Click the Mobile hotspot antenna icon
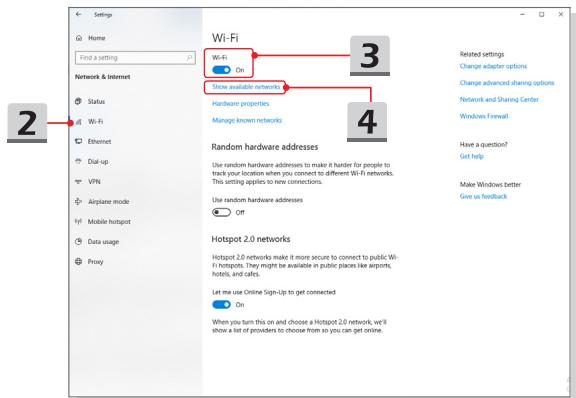This screenshot has height=398, width=576. point(78,222)
